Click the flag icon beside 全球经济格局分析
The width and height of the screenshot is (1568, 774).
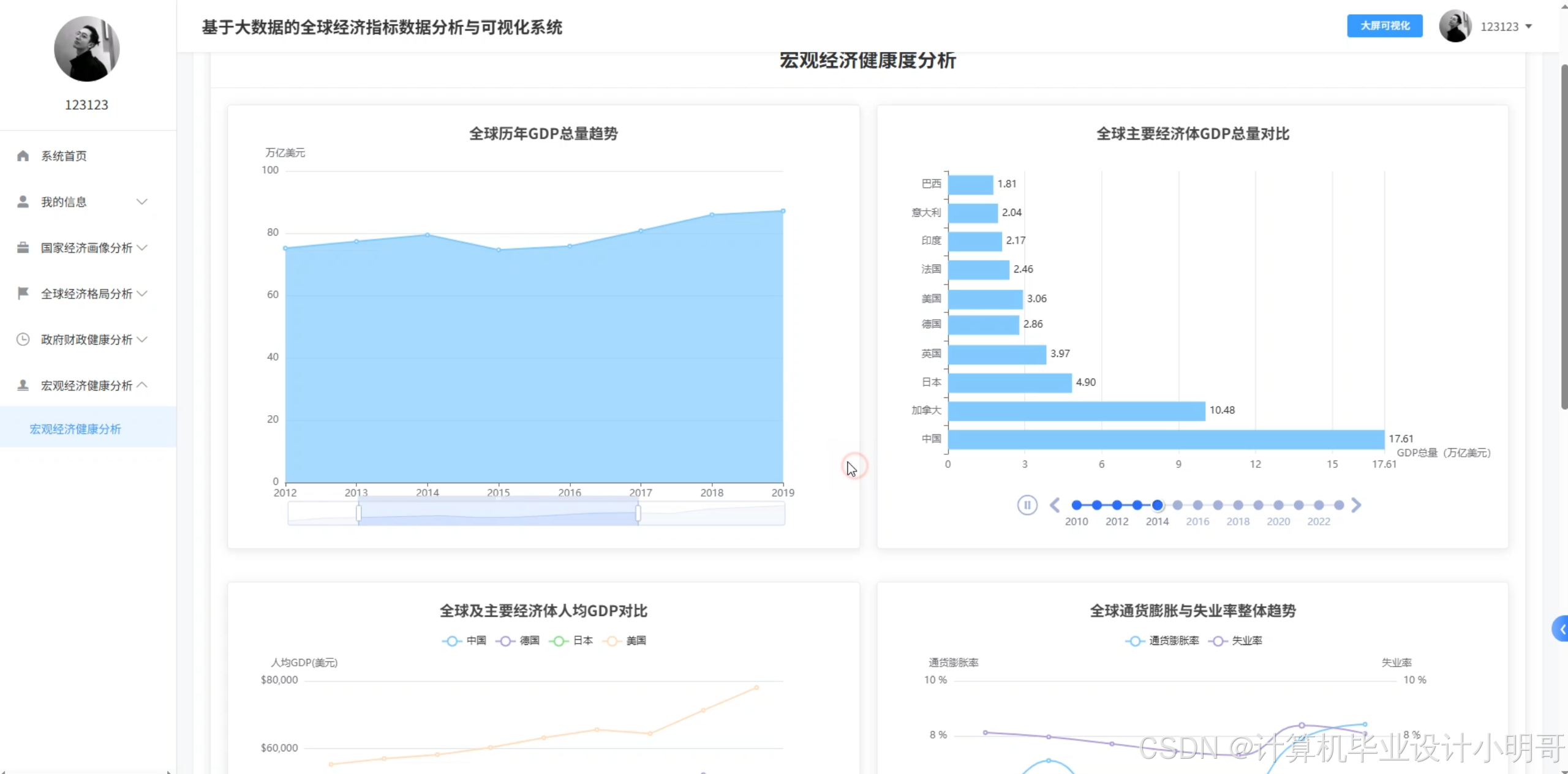[23, 293]
